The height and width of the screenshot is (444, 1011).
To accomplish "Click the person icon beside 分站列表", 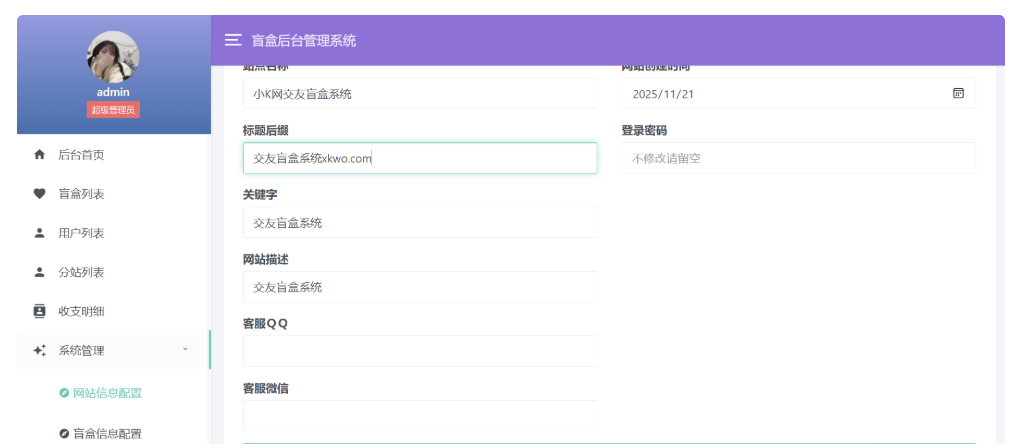I will click(x=40, y=272).
